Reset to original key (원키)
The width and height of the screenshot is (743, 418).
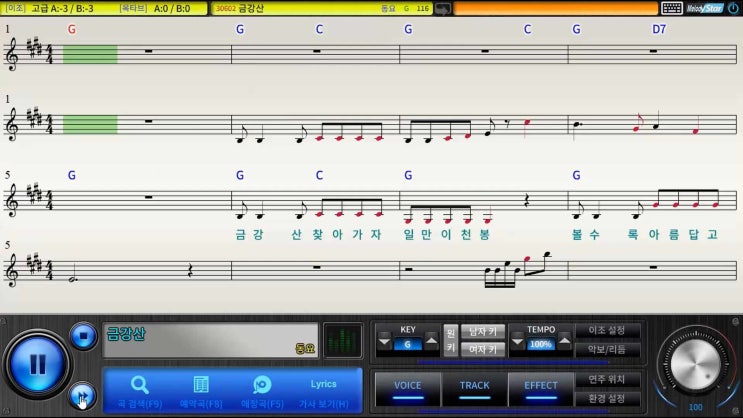(451, 340)
